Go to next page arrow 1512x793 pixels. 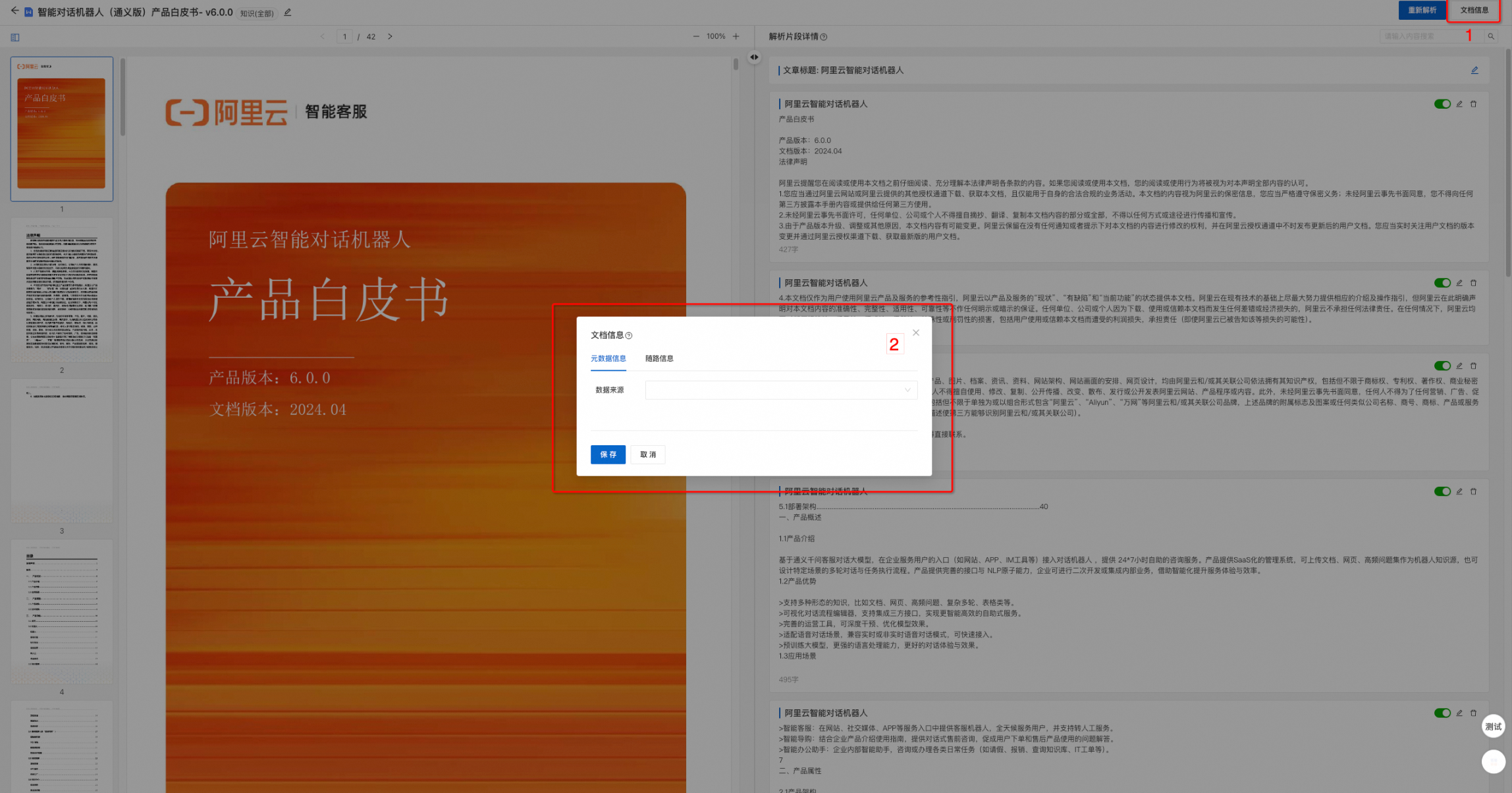coord(390,37)
